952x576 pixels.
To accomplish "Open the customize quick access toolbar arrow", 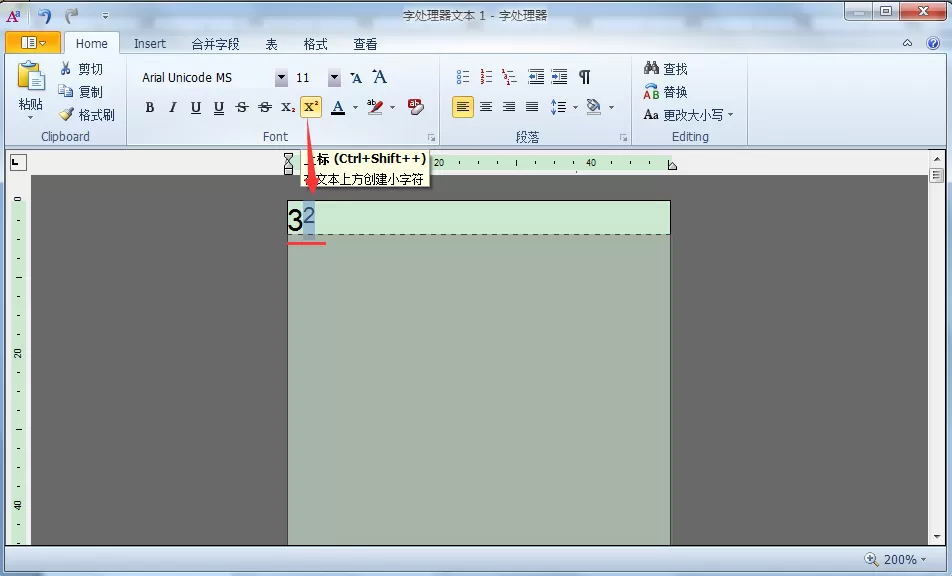I will pos(105,16).
